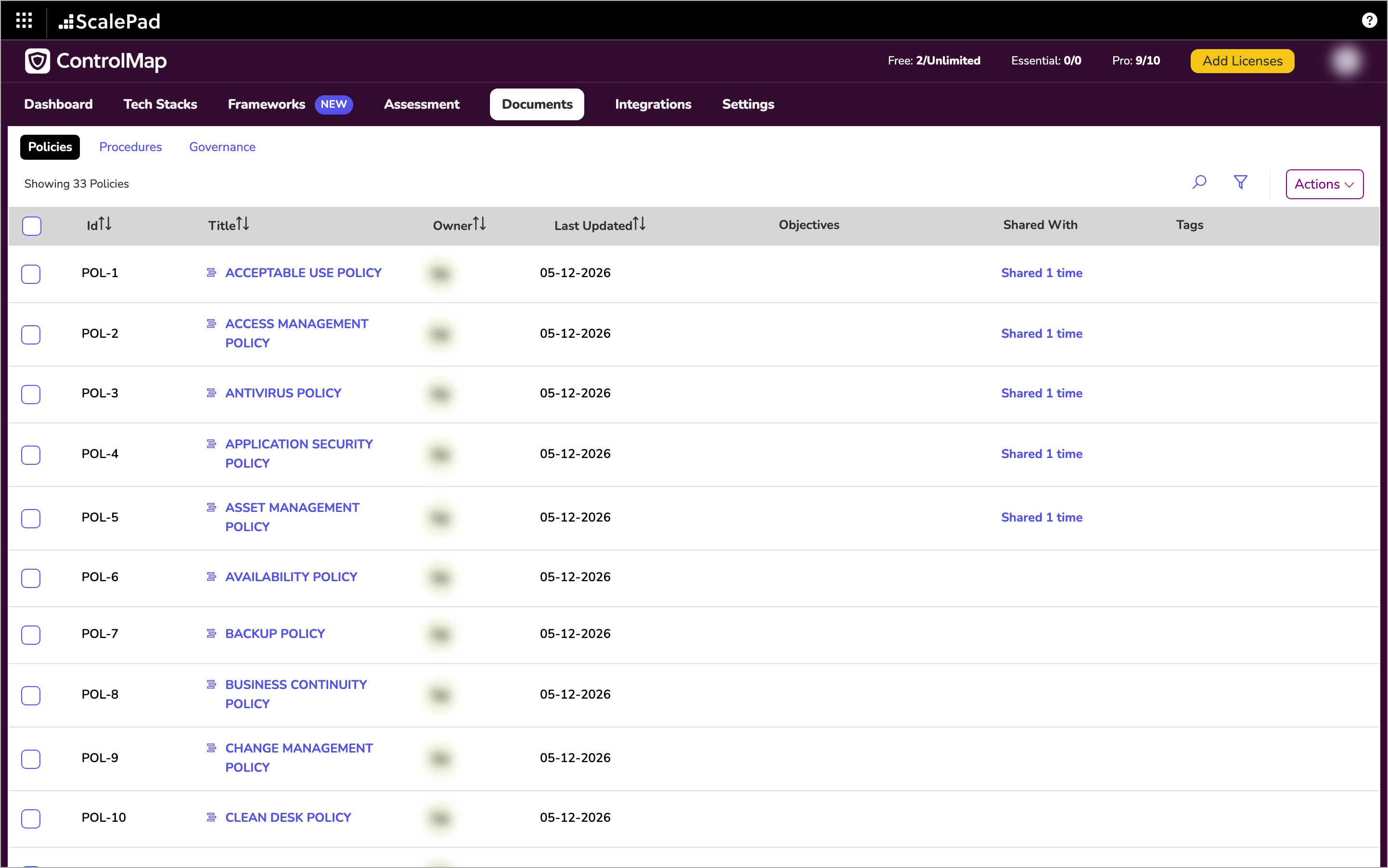Sort policies by Owner column arrows
Image resolution: width=1388 pixels, height=868 pixels.
coord(479,224)
